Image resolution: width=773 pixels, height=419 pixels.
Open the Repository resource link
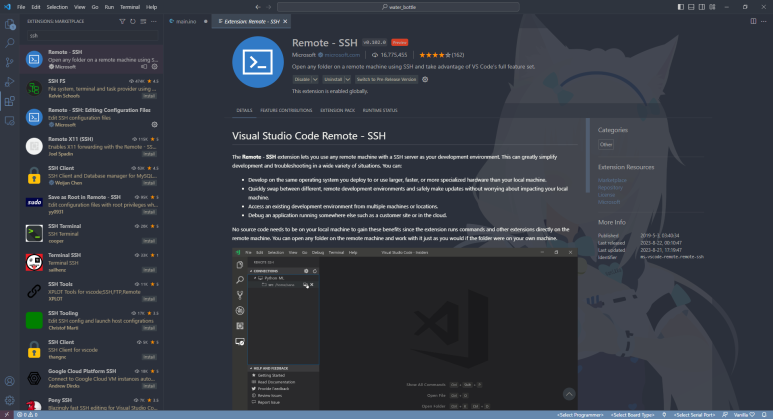click(x=610, y=188)
